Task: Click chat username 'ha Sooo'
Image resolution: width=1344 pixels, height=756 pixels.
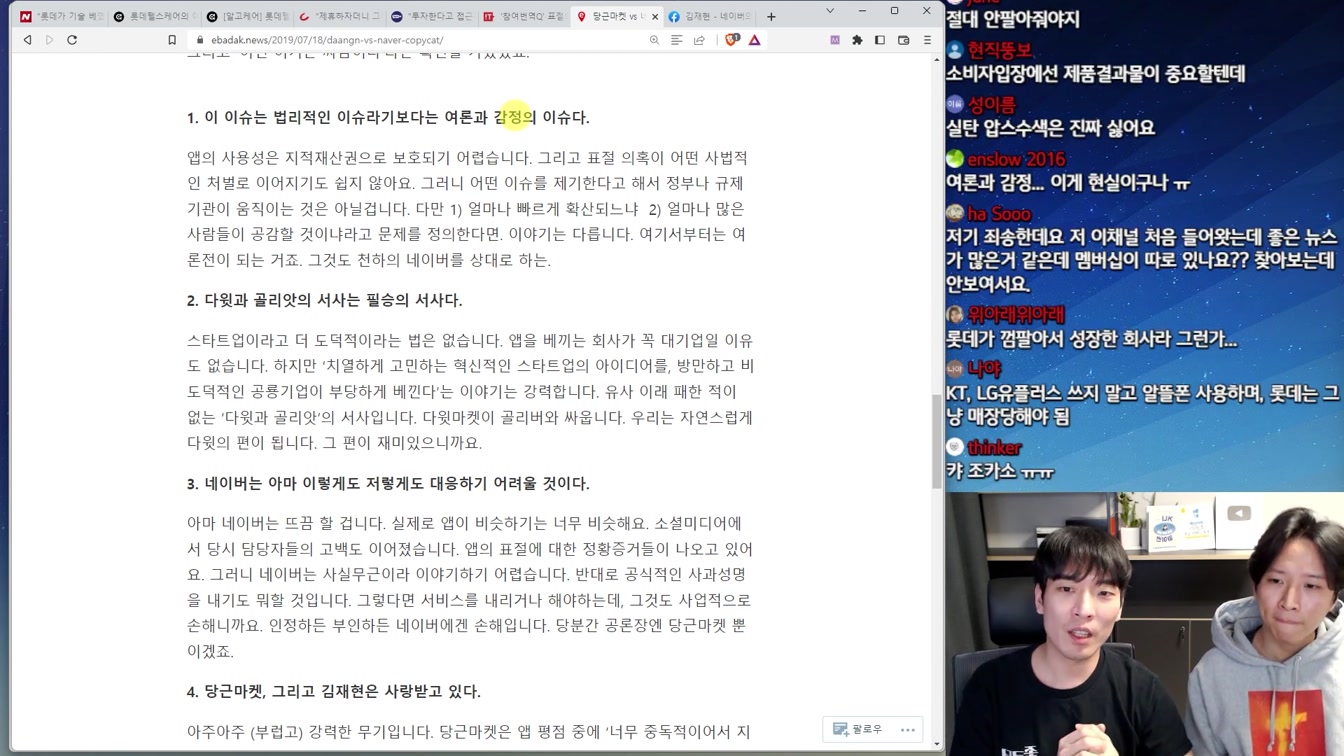Action: (999, 214)
